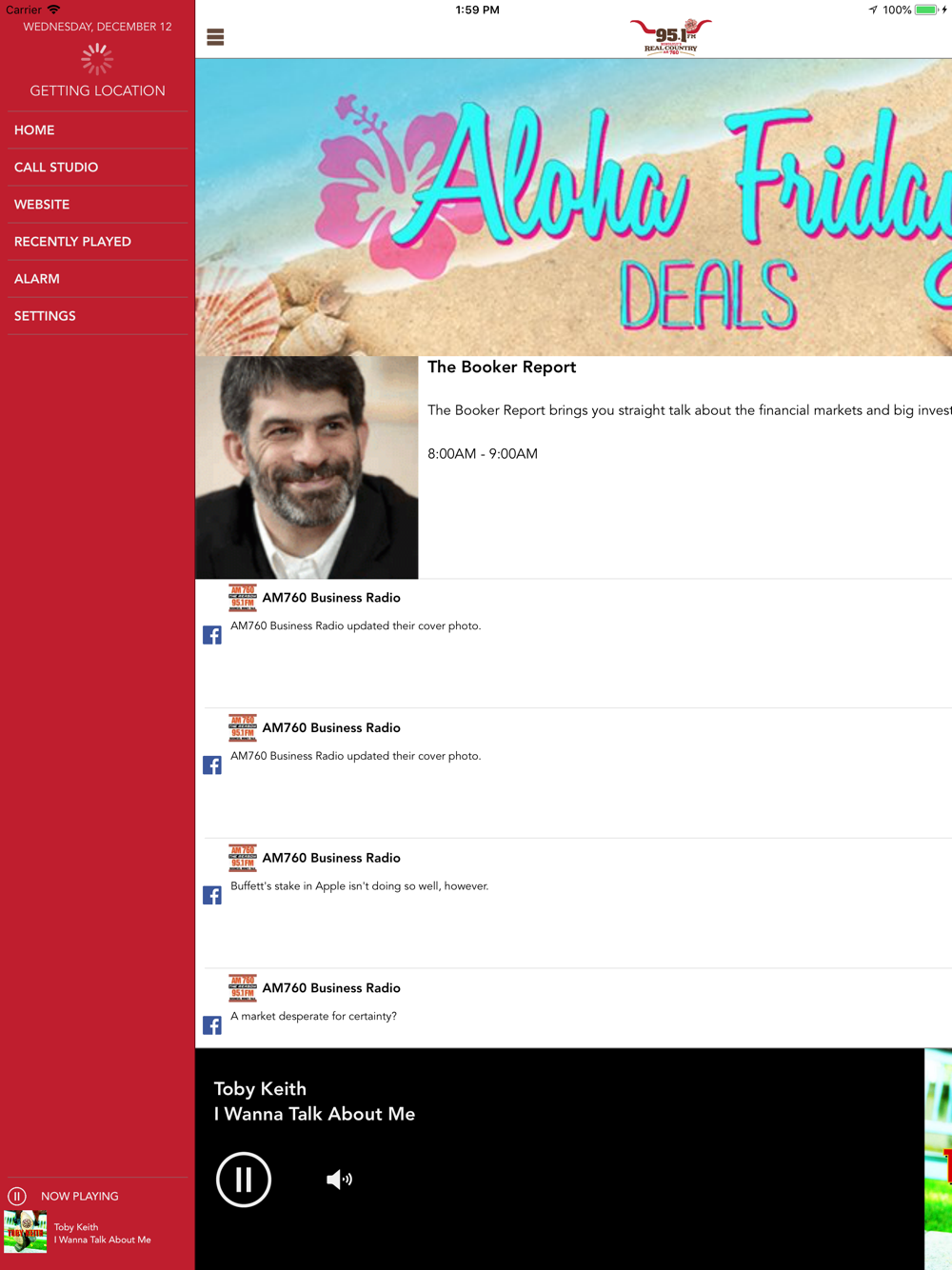Show Recently Played songs
The width and height of the screenshot is (952, 1270).
pos(97,242)
